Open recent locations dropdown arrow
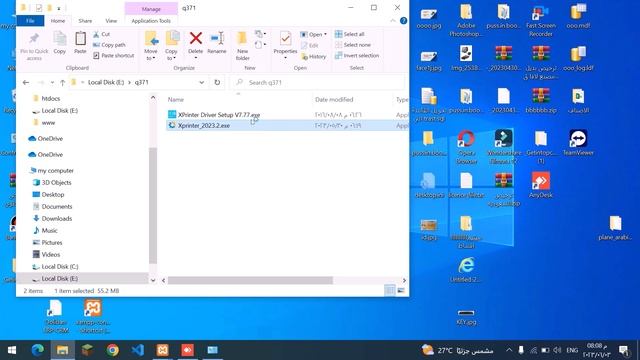Viewport: 640px width, 360px height. tap(52, 82)
